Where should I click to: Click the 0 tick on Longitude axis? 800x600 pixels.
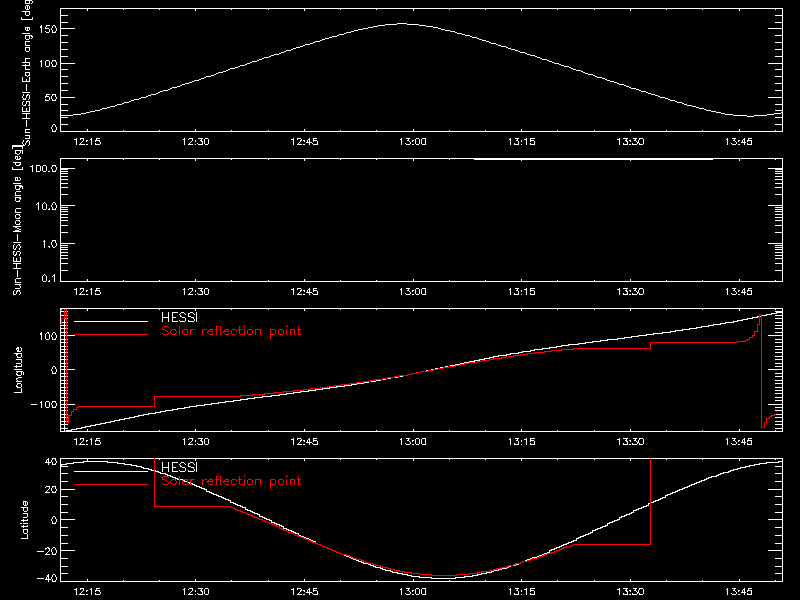(54, 370)
